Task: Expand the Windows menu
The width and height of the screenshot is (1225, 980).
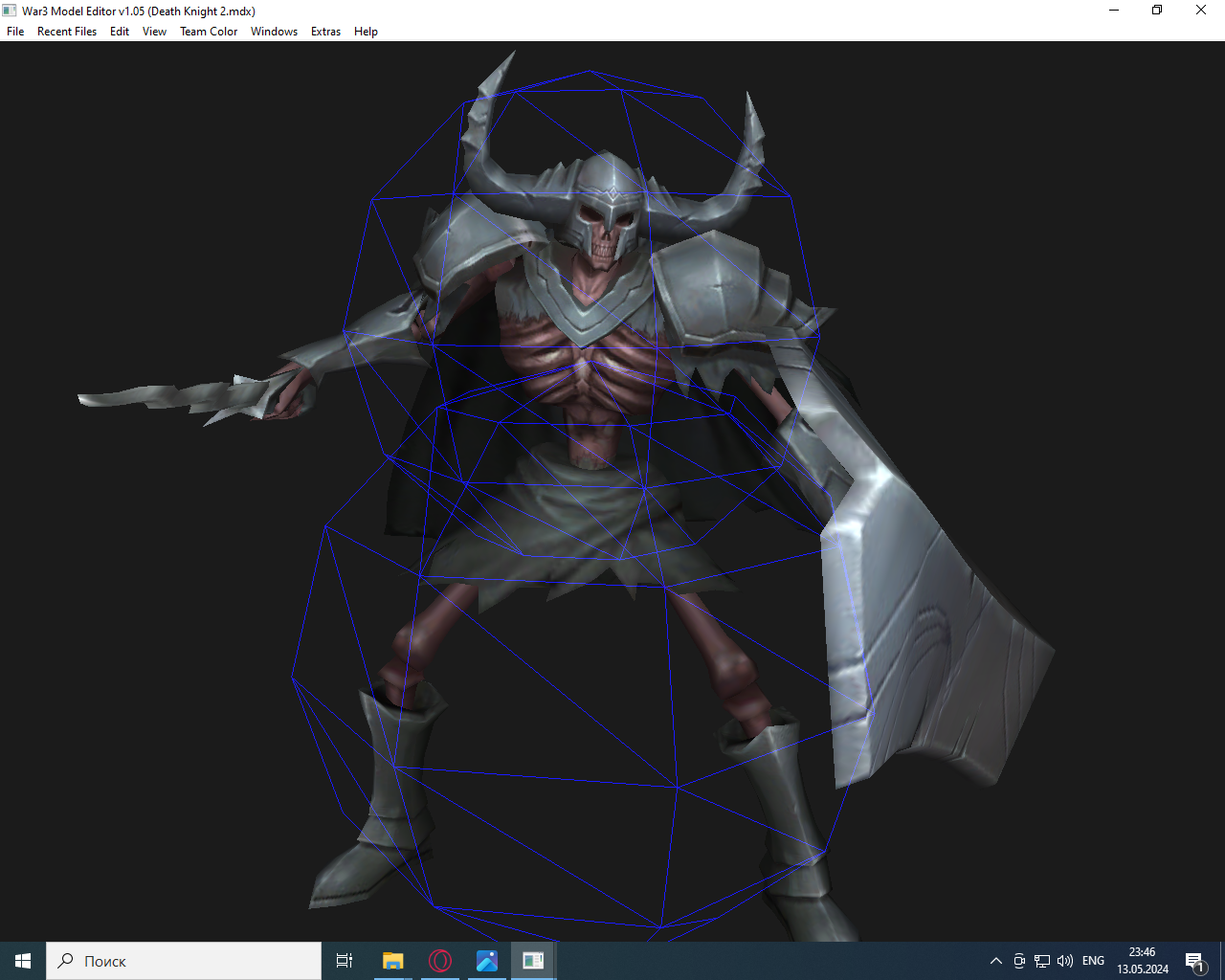Action: coord(274,32)
